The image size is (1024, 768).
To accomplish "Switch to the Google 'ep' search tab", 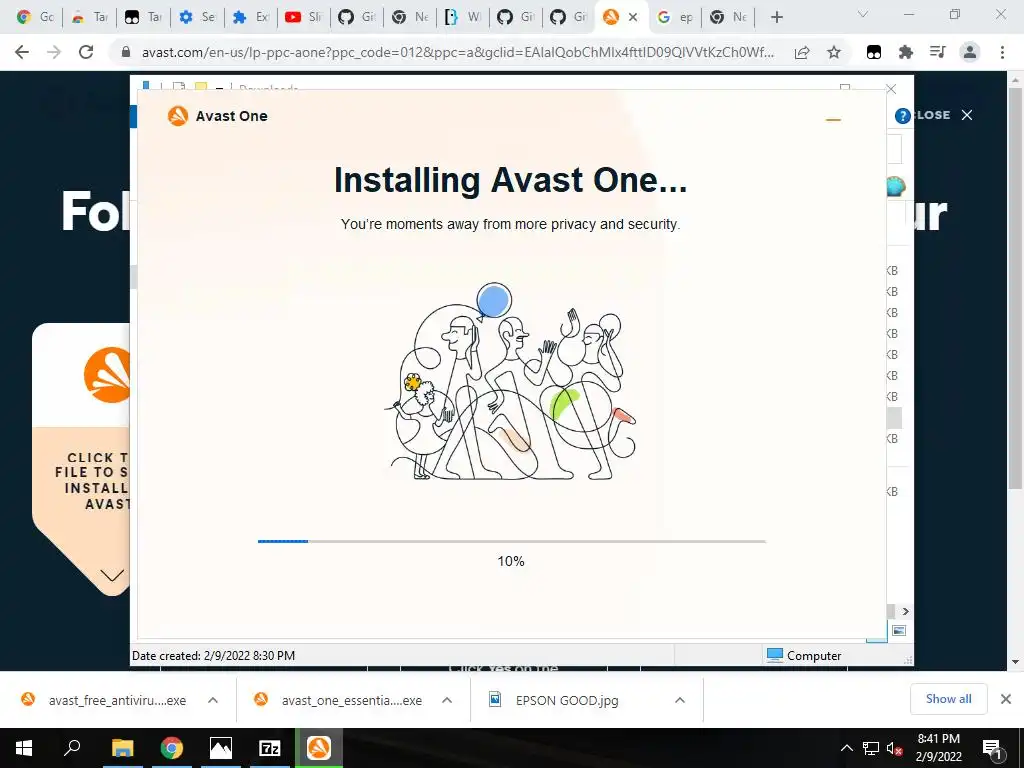I will (x=675, y=18).
